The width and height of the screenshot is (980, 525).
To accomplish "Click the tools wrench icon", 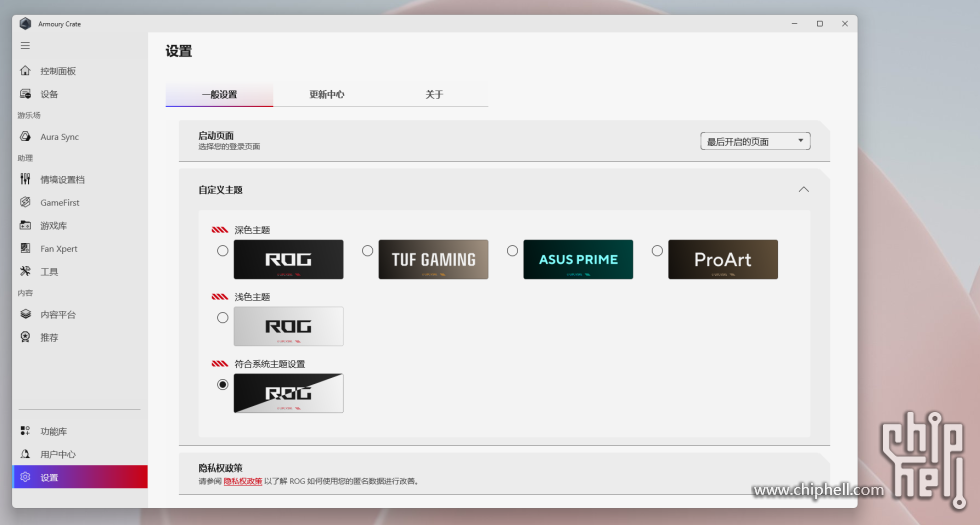I will click(25, 271).
